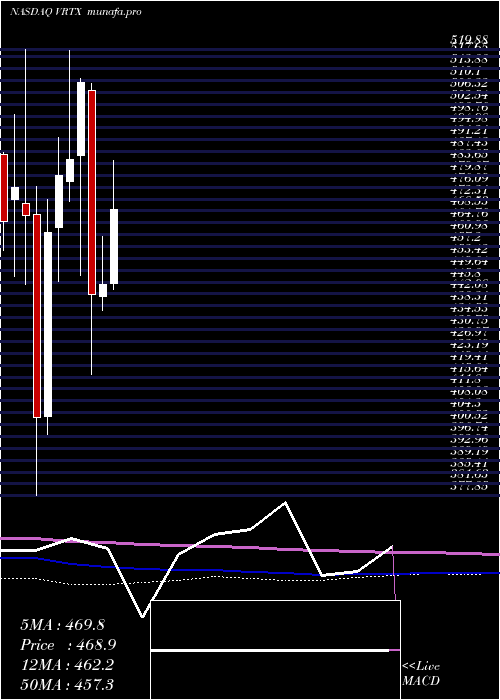Click the munafa.pro label in the header
Screen dimensions: 500x700
click(x=115, y=12)
